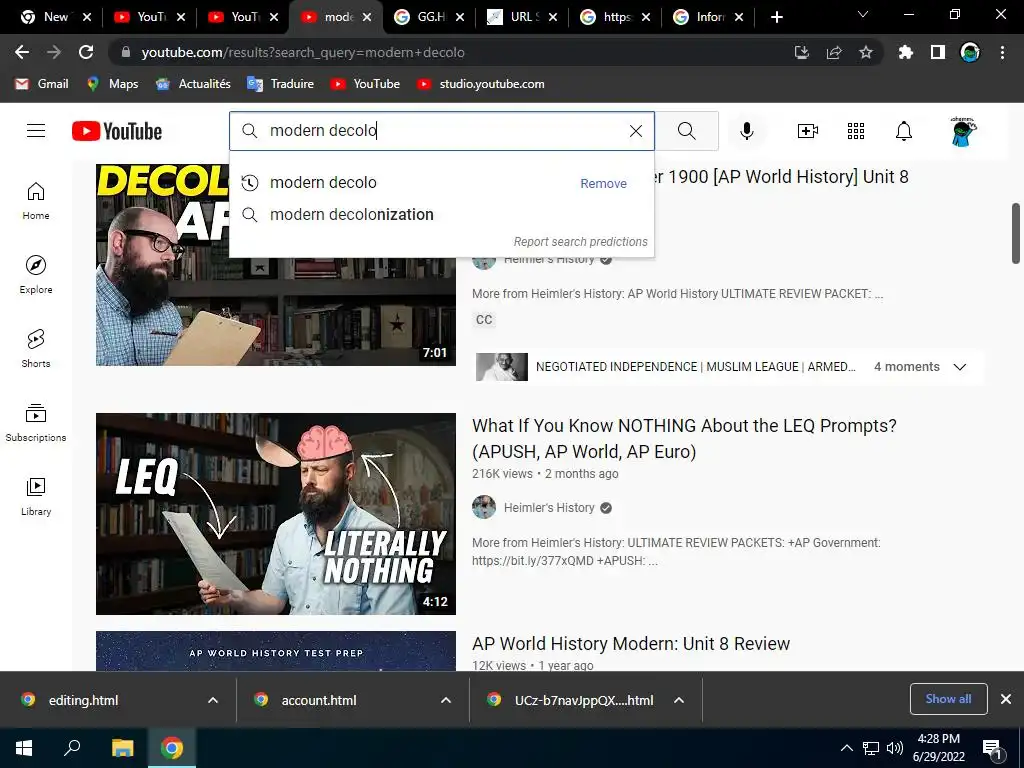This screenshot has width=1024, height=768.
Task: Open the studio.youtube.com bookmark
Action: [x=481, y=84]
